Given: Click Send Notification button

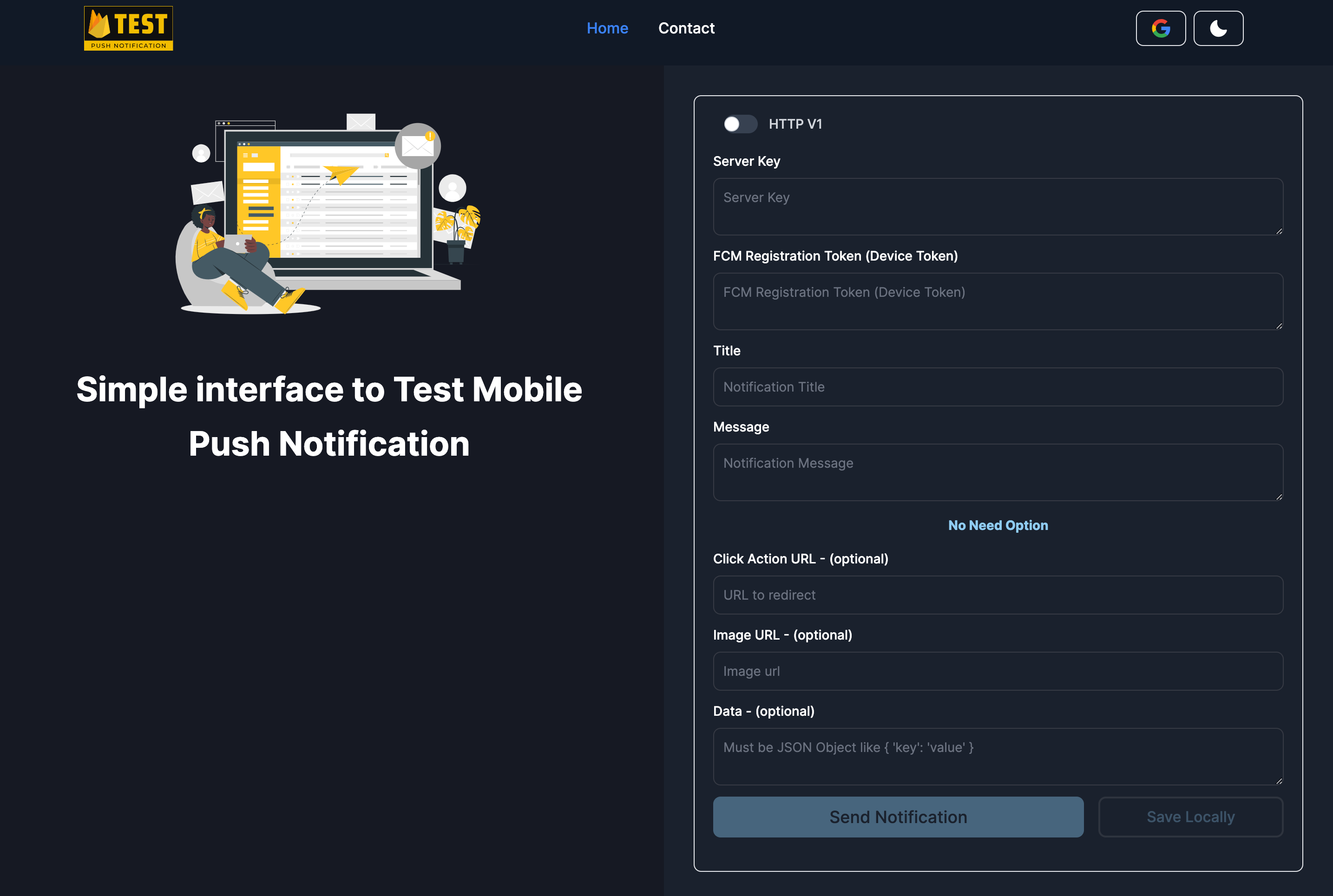Looking at the screenshot, I should point(898,817).
